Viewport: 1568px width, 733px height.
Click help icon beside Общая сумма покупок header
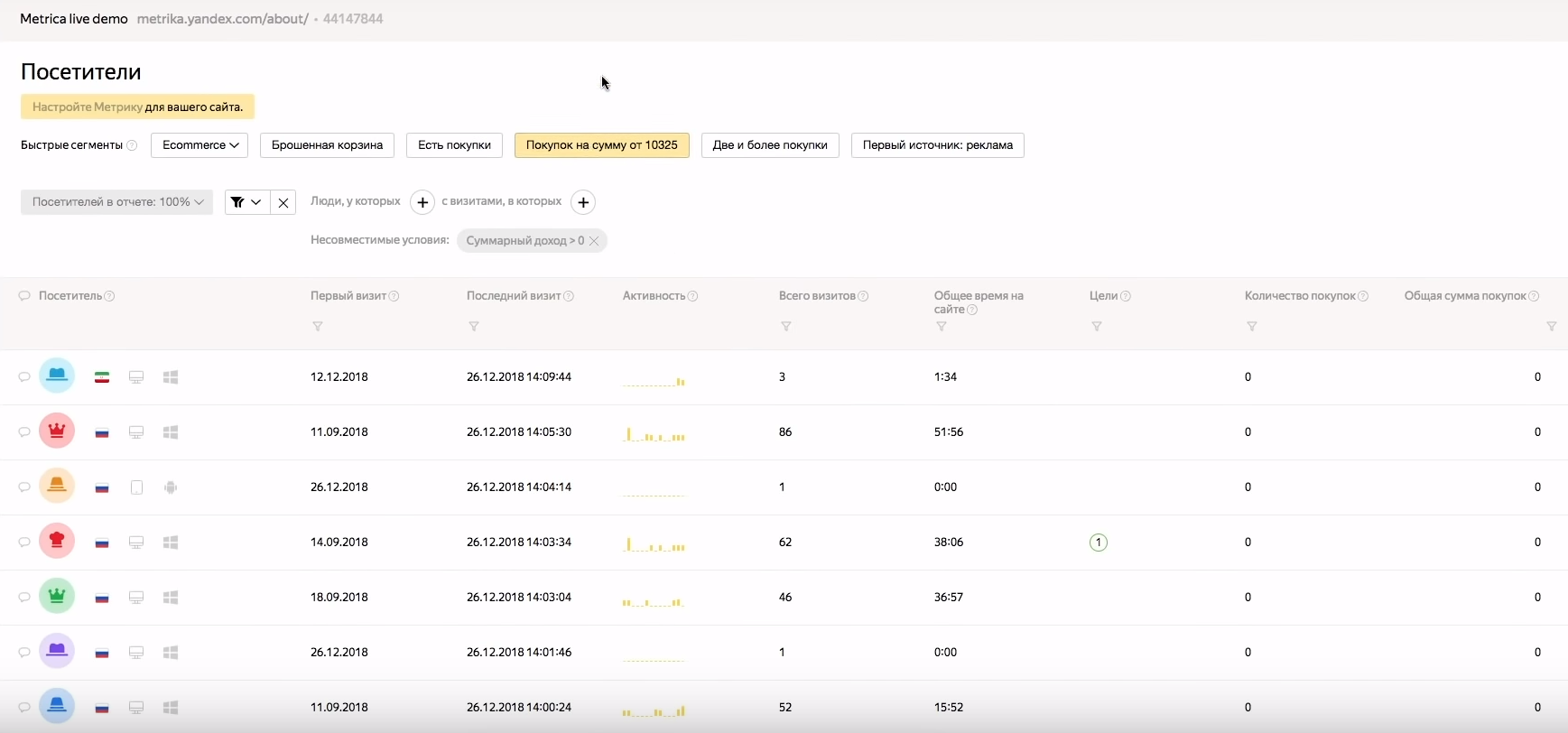tap(1534, 296)
